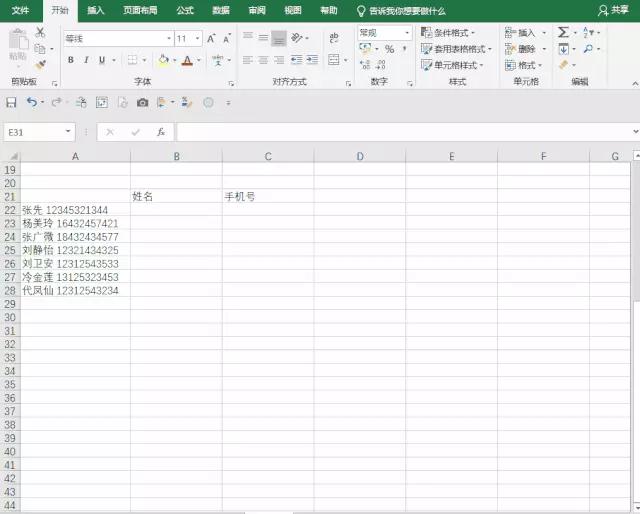This screenshot has height=514, width=640.
Task: Click the 共享 share button
Action: point(613,10)
